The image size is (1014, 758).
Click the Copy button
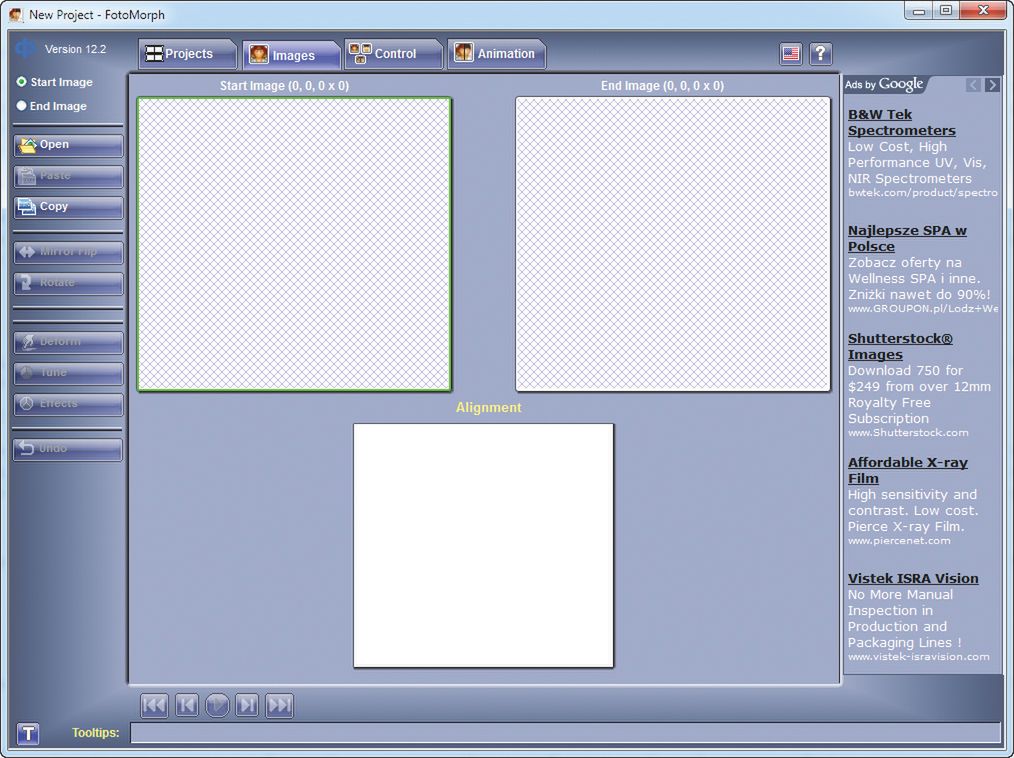[x=68, y=207]
